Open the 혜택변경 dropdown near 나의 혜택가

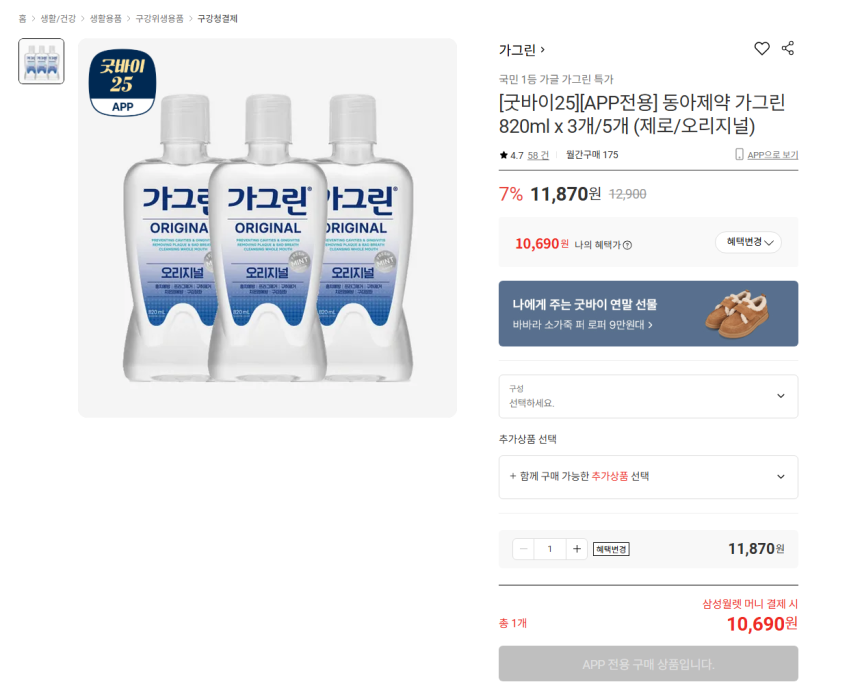click(748, 242)
